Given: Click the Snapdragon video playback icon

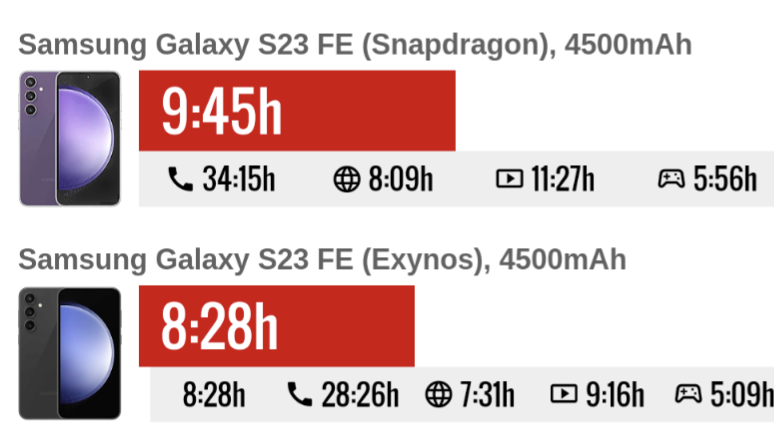Looking at the screenshot, I should tap(509, 180).
